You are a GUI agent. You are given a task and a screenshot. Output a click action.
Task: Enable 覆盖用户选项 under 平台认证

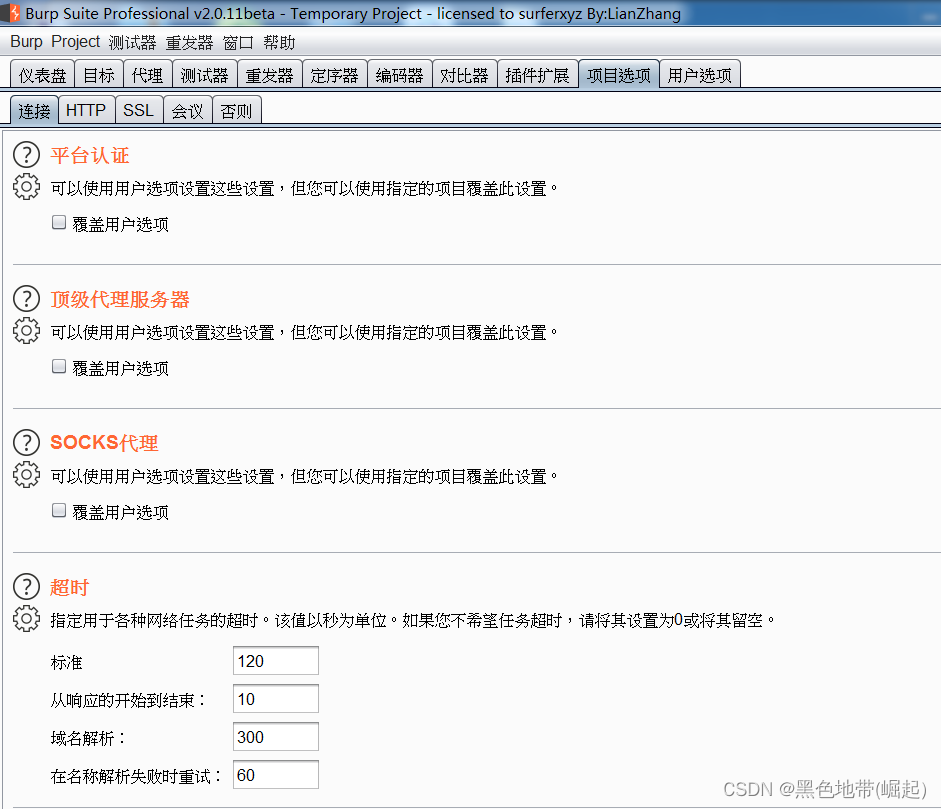click(59, 223)
